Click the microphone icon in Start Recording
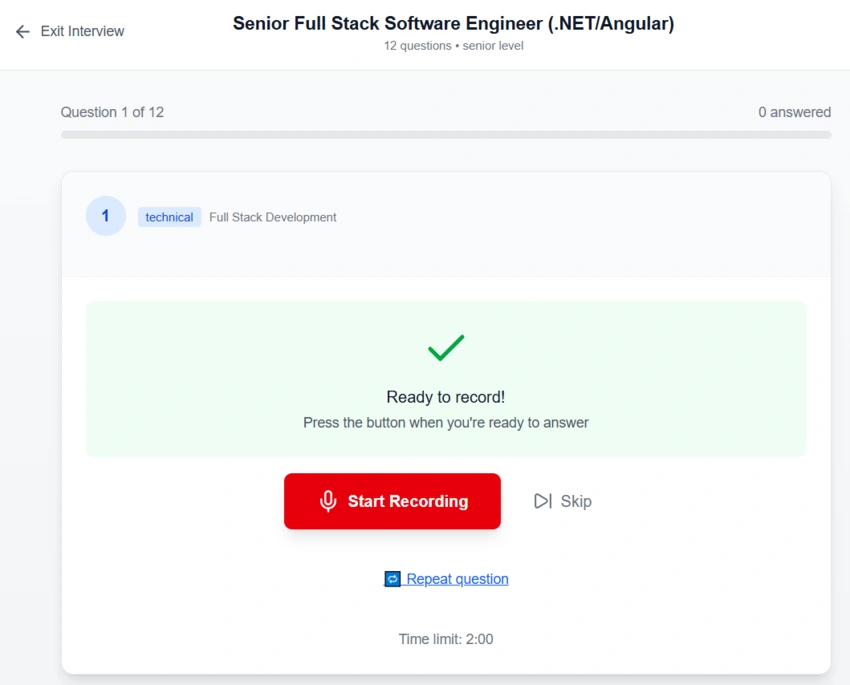This screenshot has width=850, height=685. (328, 501)
